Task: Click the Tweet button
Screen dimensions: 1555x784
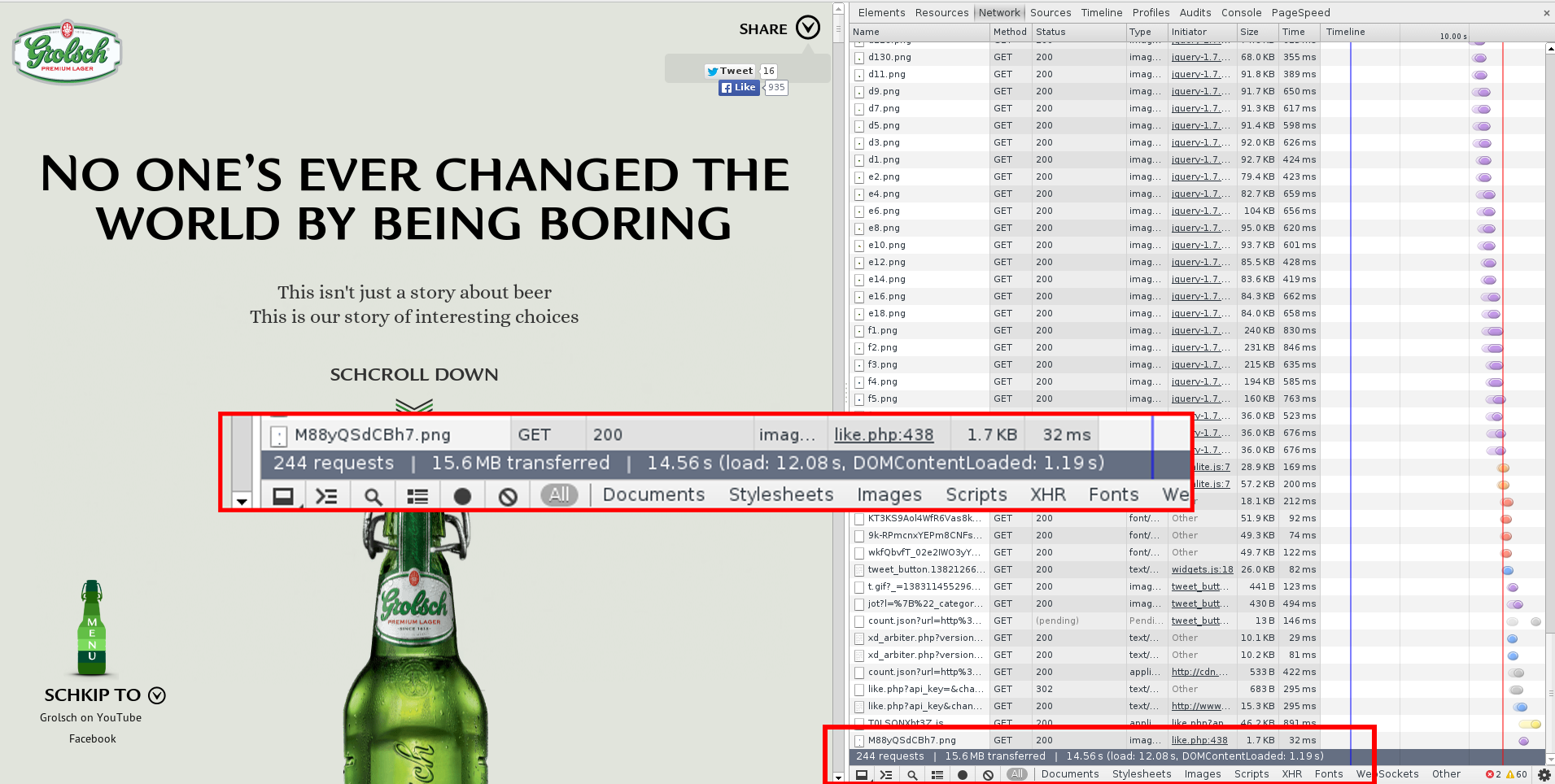Action: pos(730,71)
